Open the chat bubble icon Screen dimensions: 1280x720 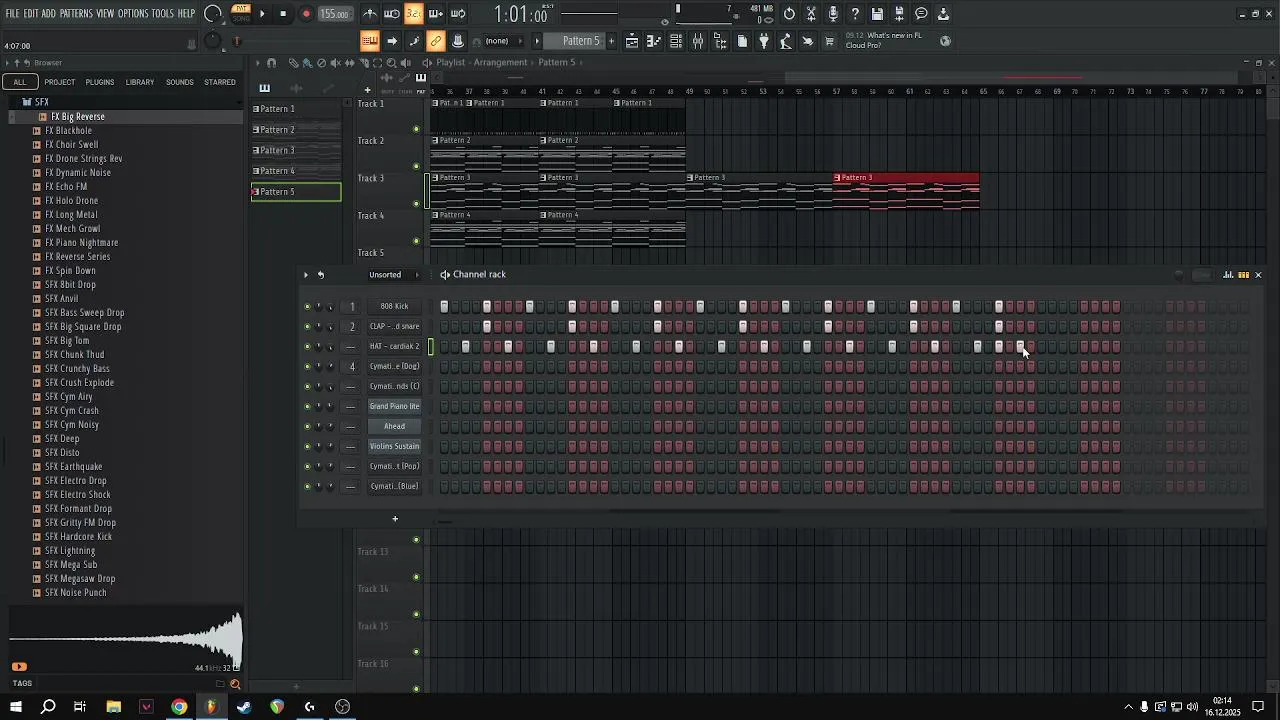click(921, 14)
